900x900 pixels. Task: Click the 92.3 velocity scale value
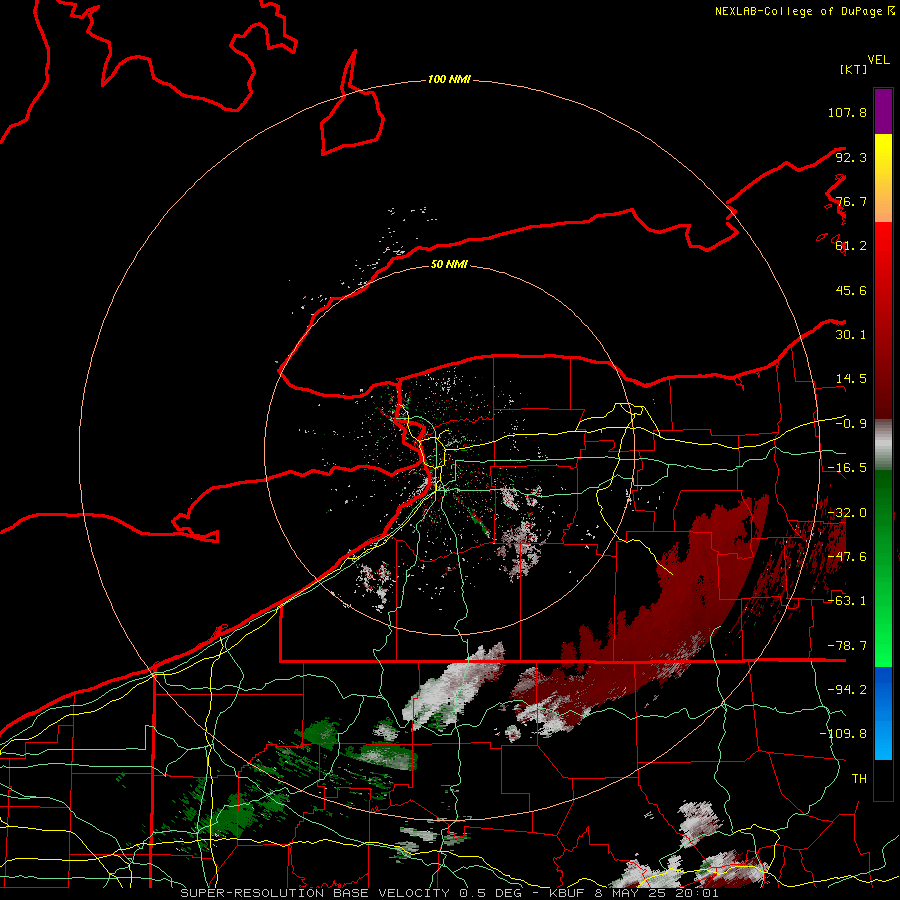(851, 157)
